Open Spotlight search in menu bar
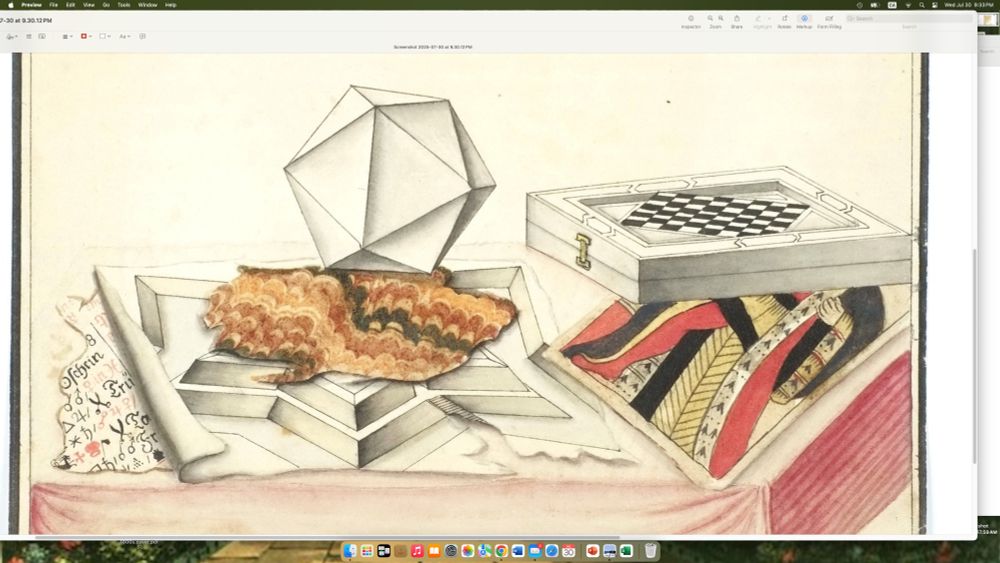1000x563 pixels. 922,4
